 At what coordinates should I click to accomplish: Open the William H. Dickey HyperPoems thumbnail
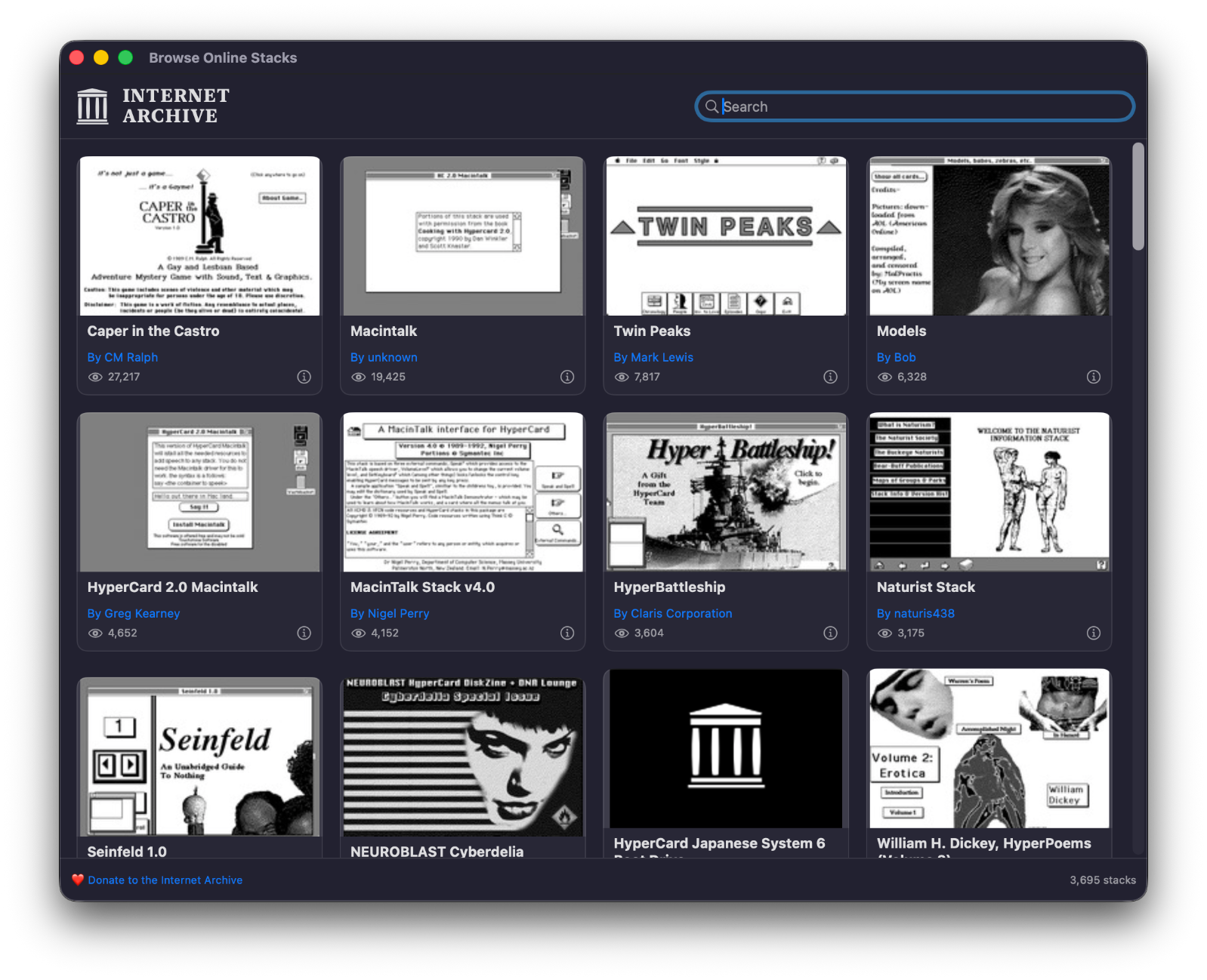[x=989, y=748]
